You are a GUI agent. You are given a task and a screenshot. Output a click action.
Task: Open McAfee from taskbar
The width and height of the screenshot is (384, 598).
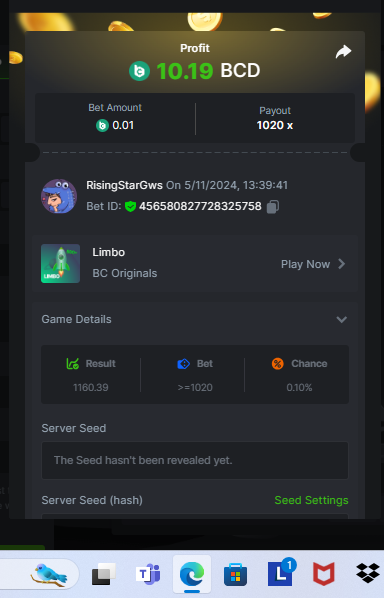coord(324,574)
